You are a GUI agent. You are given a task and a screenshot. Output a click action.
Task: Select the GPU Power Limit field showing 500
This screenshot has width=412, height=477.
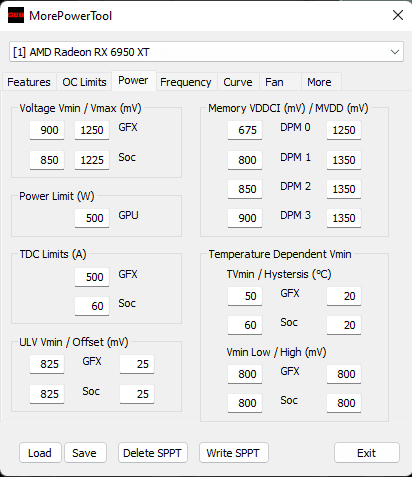click(x=92, y=218)
